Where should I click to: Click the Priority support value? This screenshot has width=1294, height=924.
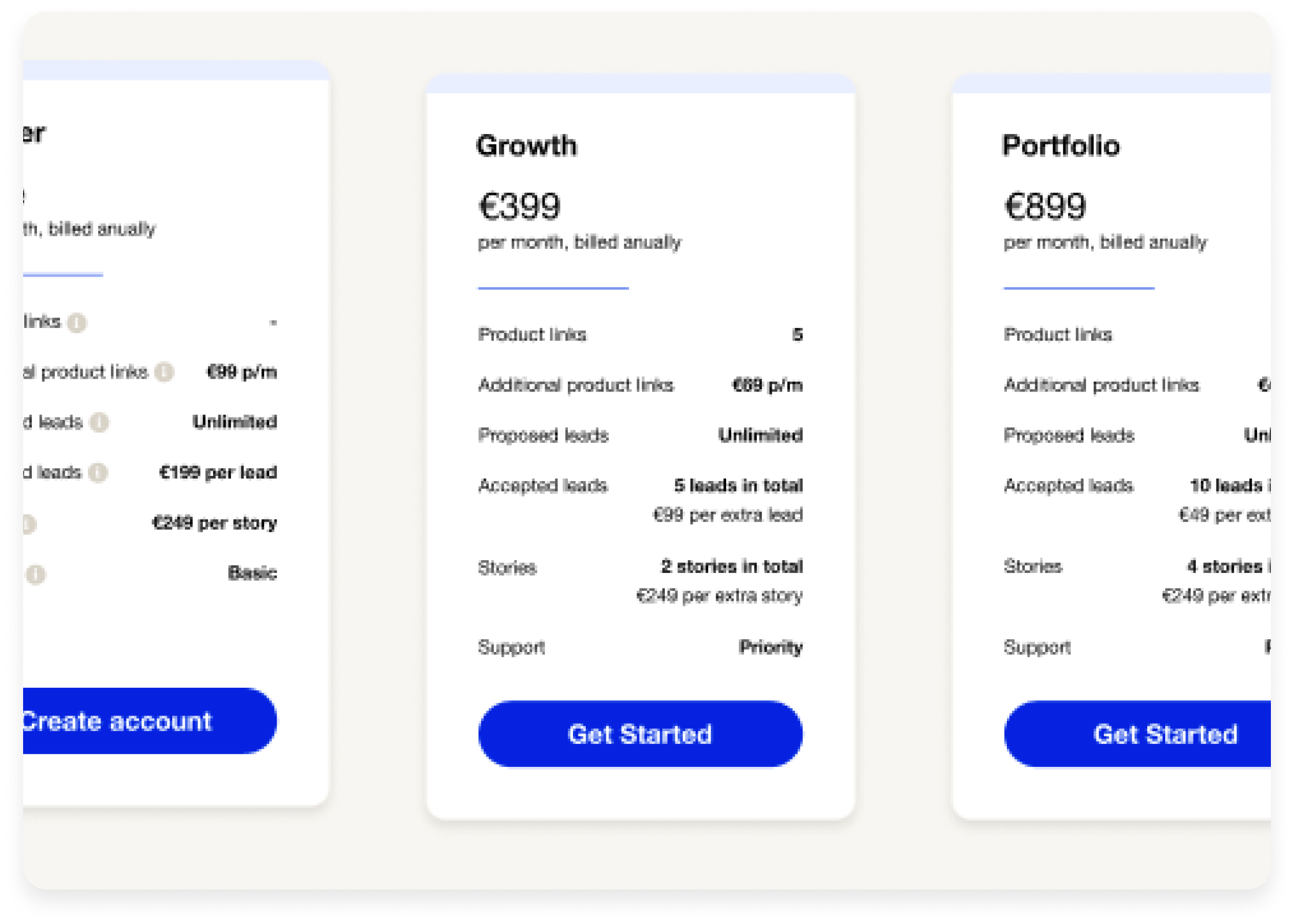point(771,647)
